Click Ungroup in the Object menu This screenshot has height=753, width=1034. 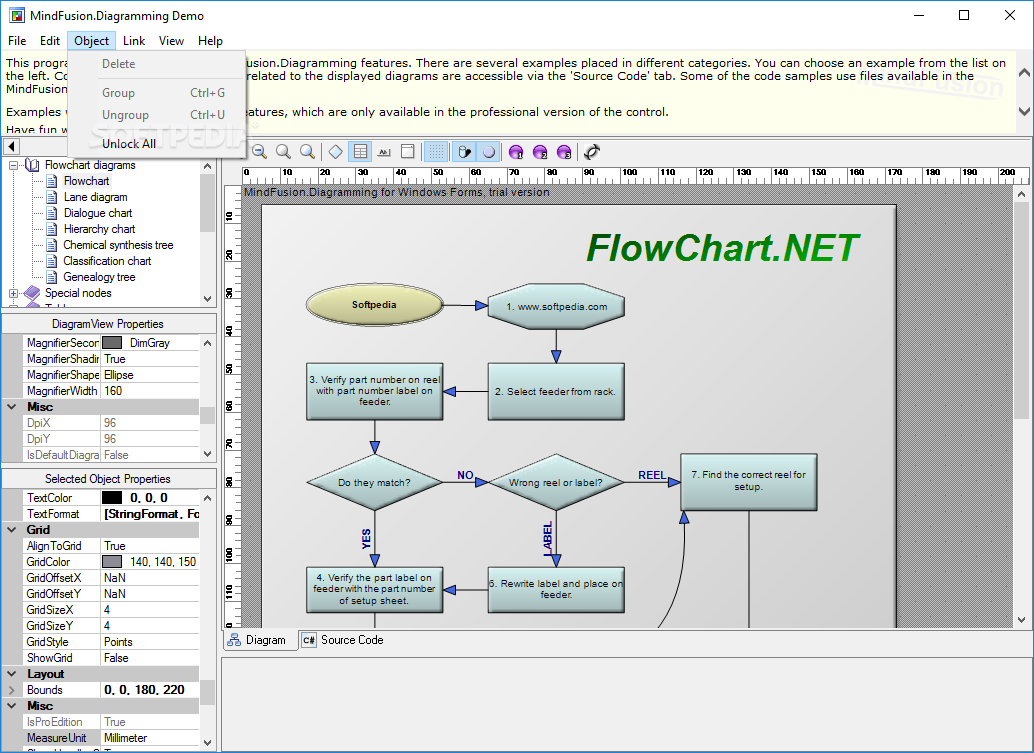pyautogui.click(x=158, y=115)
